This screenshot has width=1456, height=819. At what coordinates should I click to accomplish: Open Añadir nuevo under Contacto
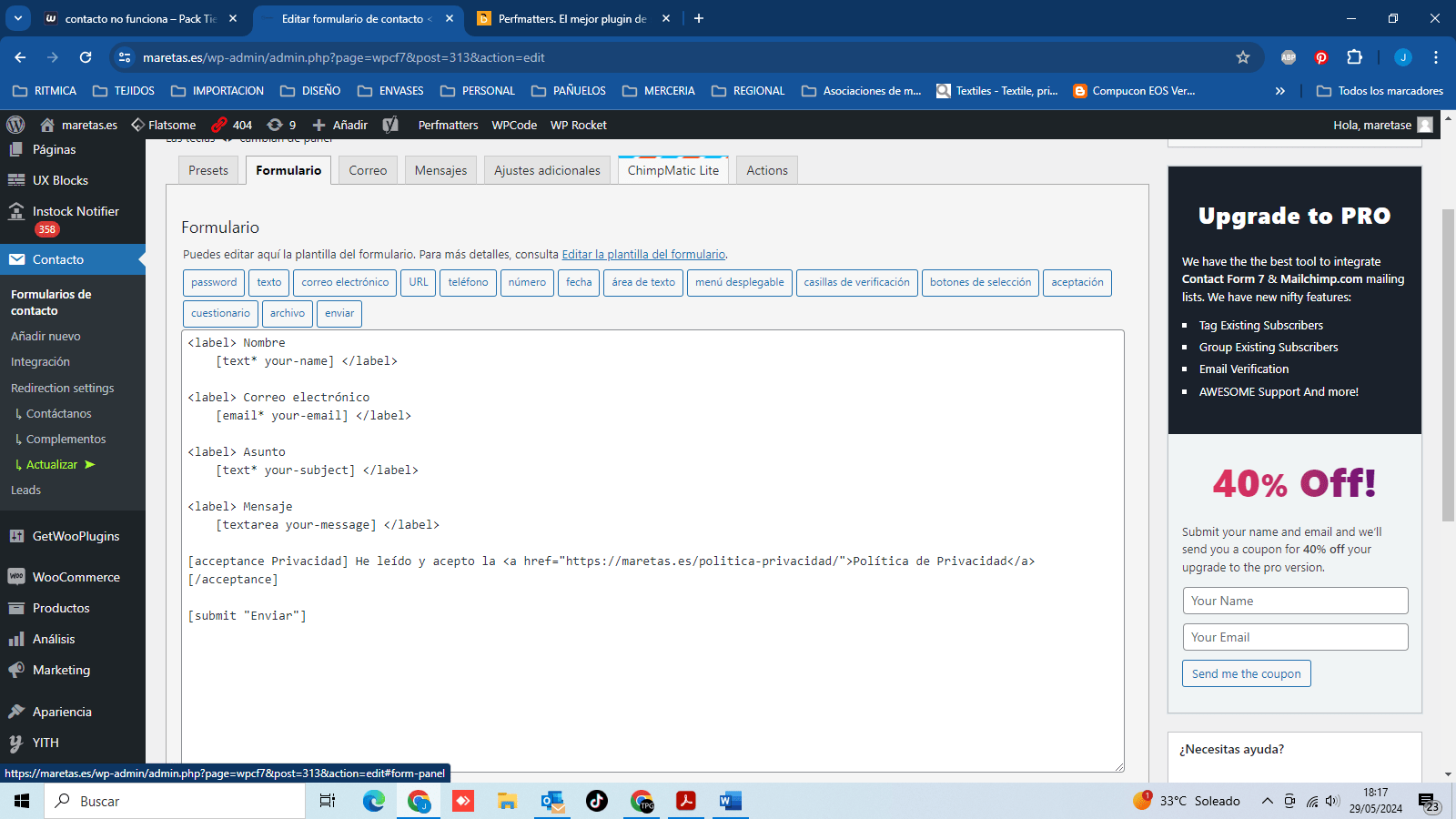[45, 336]
